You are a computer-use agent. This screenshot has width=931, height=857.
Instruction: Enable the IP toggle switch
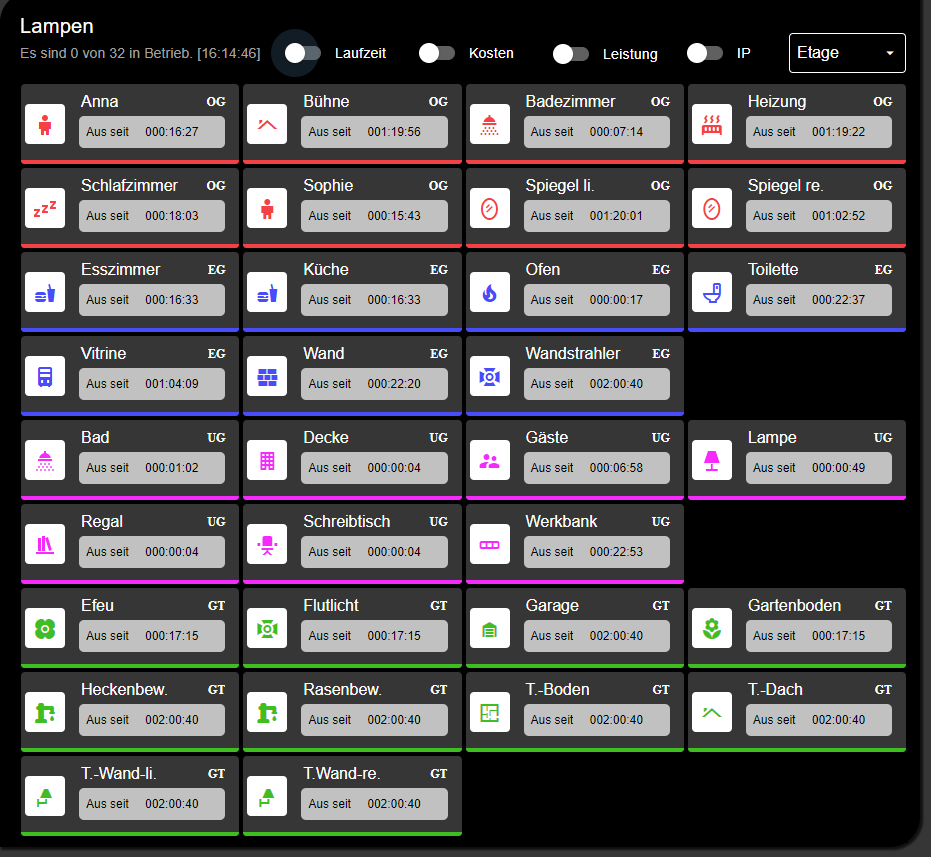pyautogui.click(x=705, y=53)
